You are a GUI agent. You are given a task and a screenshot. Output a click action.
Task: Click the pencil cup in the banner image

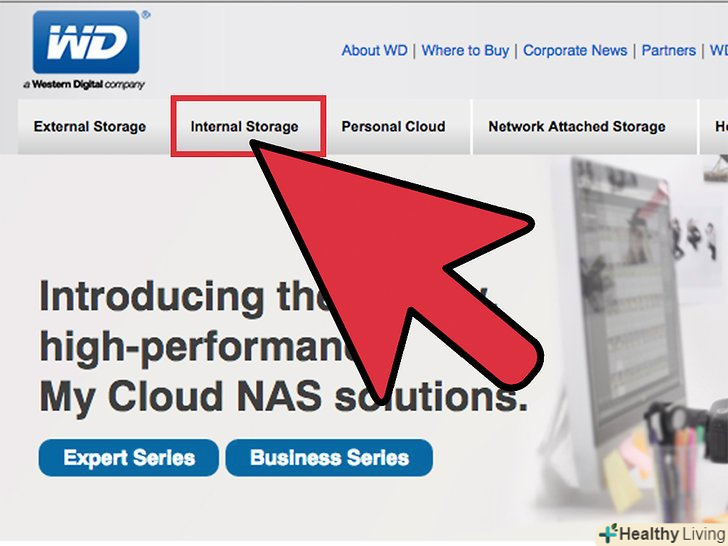tap(680, 474)
